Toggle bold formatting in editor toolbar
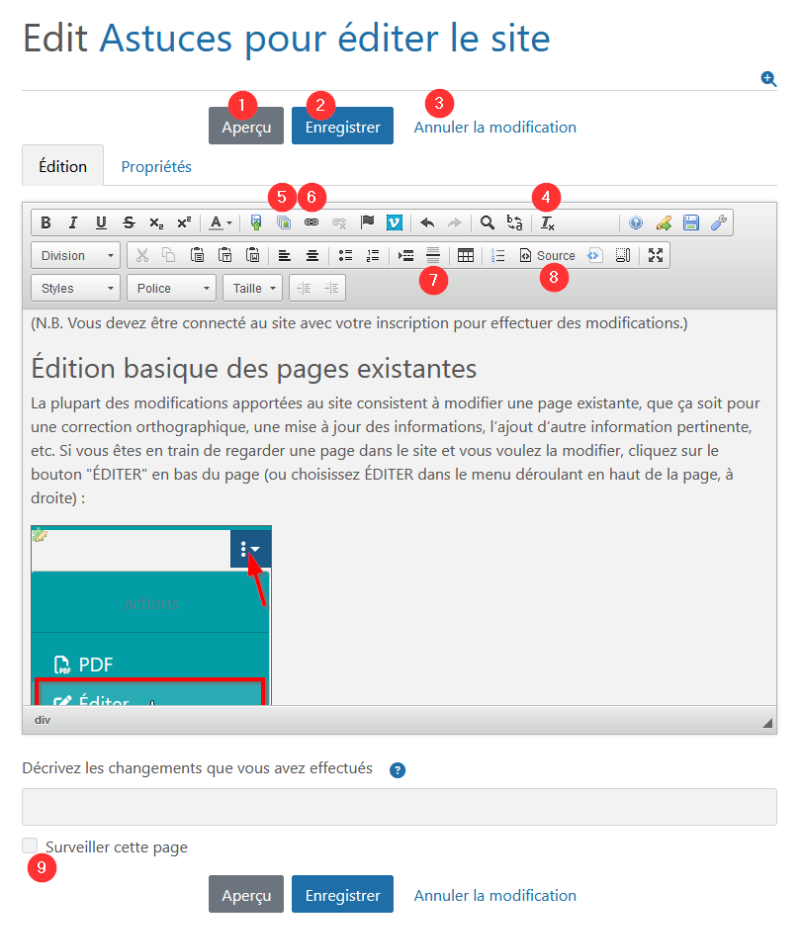Screen dimensions: 800x926 click(x=45, y=223)
